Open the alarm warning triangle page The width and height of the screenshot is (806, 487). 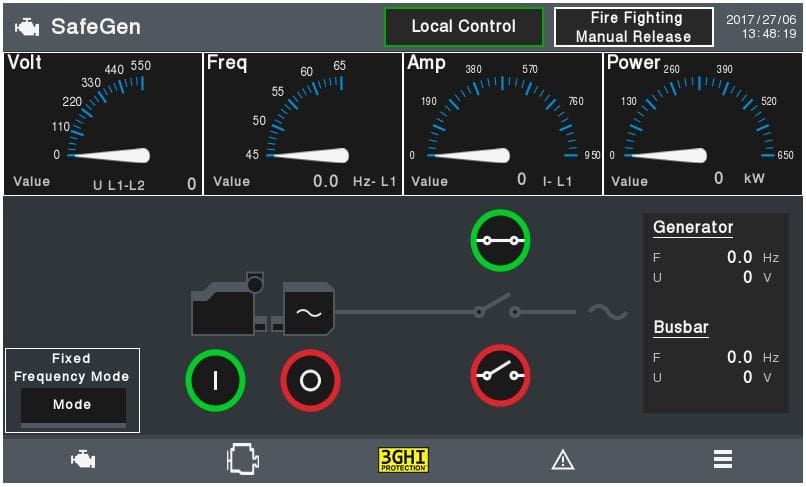pyautogui.click(x=563, y=460)
